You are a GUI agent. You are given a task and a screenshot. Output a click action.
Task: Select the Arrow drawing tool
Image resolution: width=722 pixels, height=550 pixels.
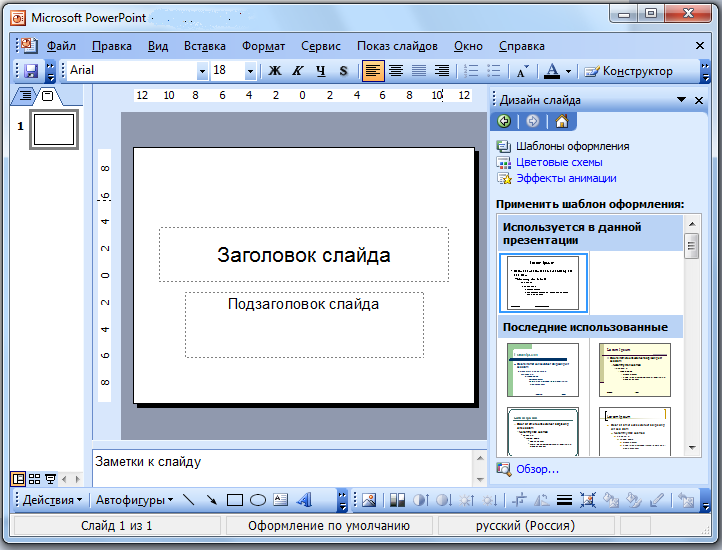point(211,500)
